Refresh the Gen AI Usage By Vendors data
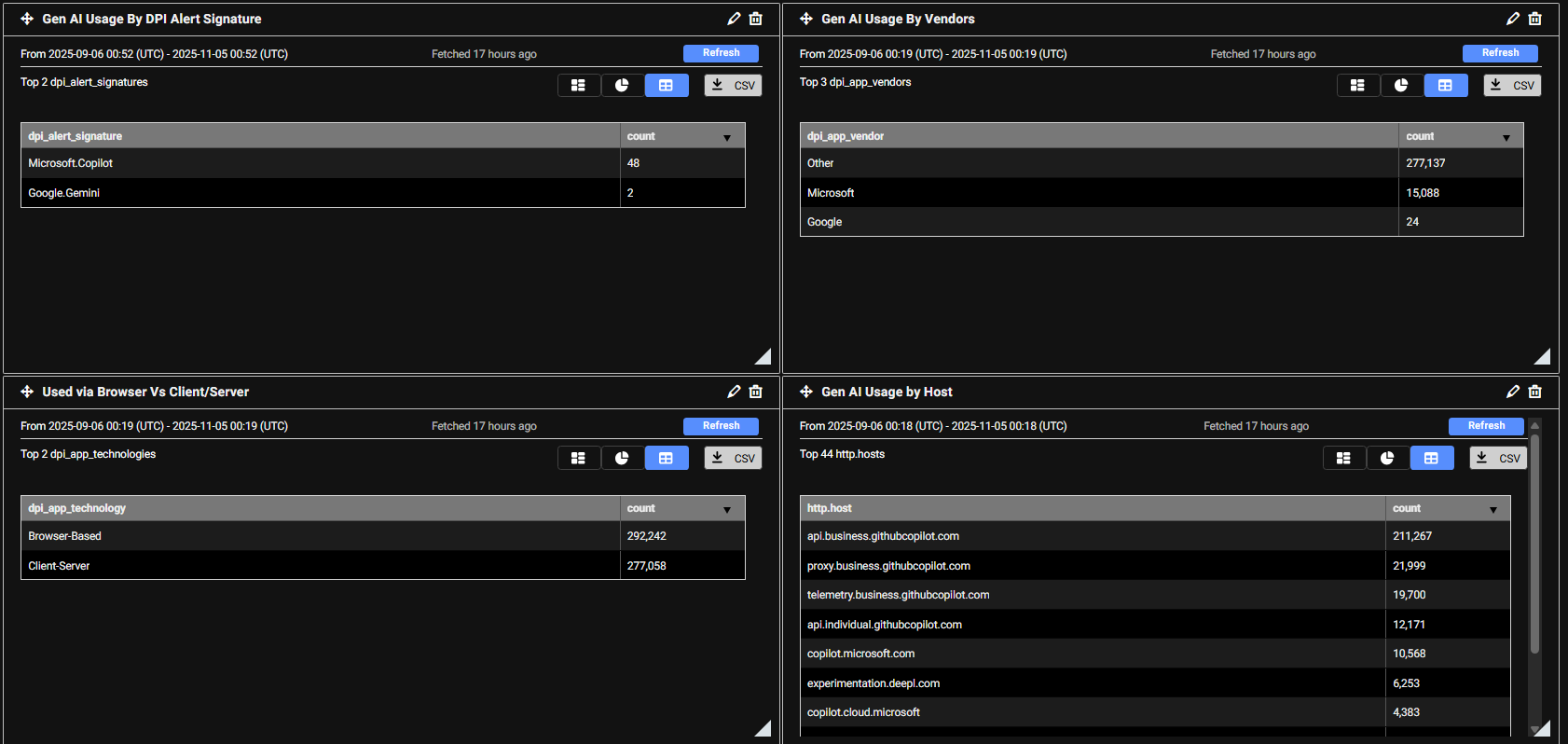Viewport: 1568px width, 744px height. (x=1500, y=53)
